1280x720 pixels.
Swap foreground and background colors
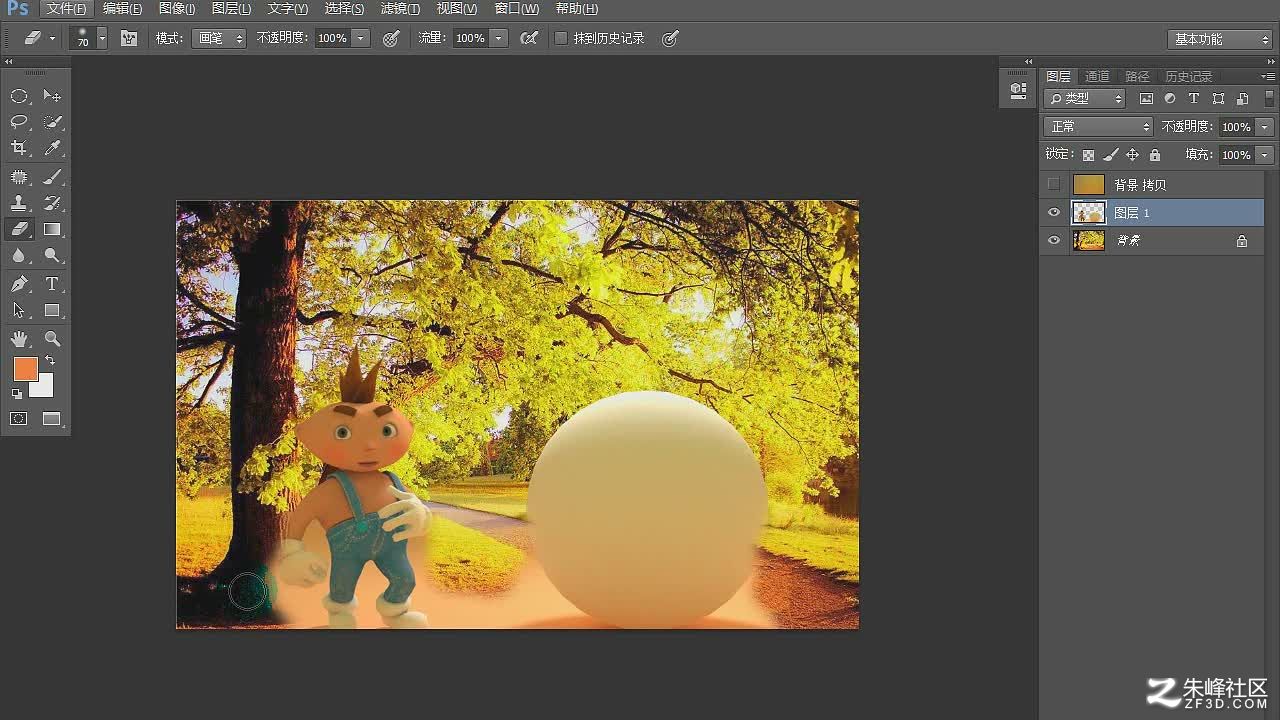[50, 360]
